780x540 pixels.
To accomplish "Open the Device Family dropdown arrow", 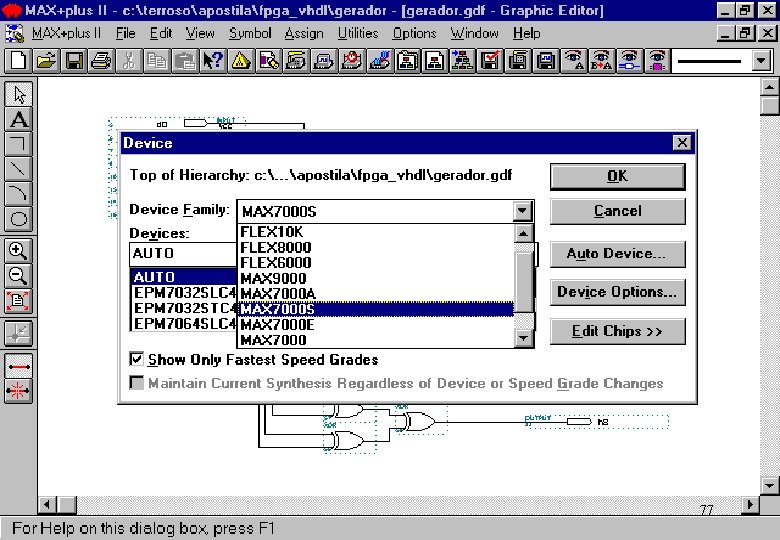I will coord(522,211).
